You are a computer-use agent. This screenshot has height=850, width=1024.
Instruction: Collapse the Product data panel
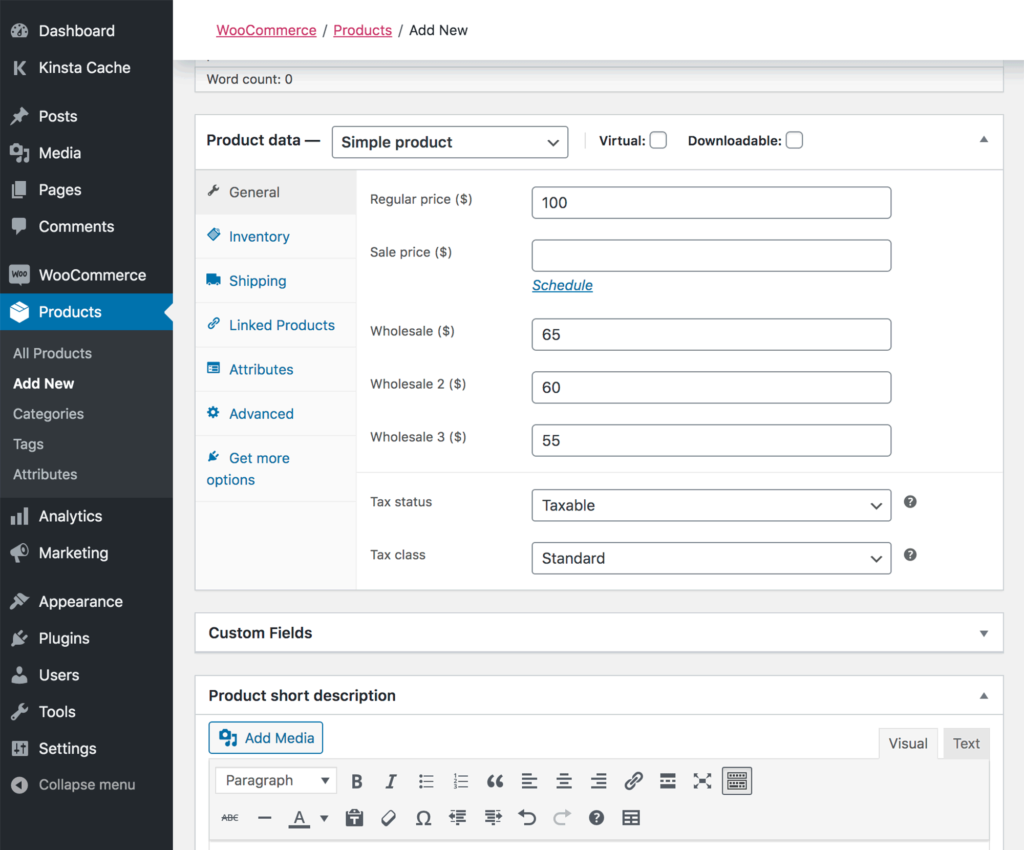[984, 140]
